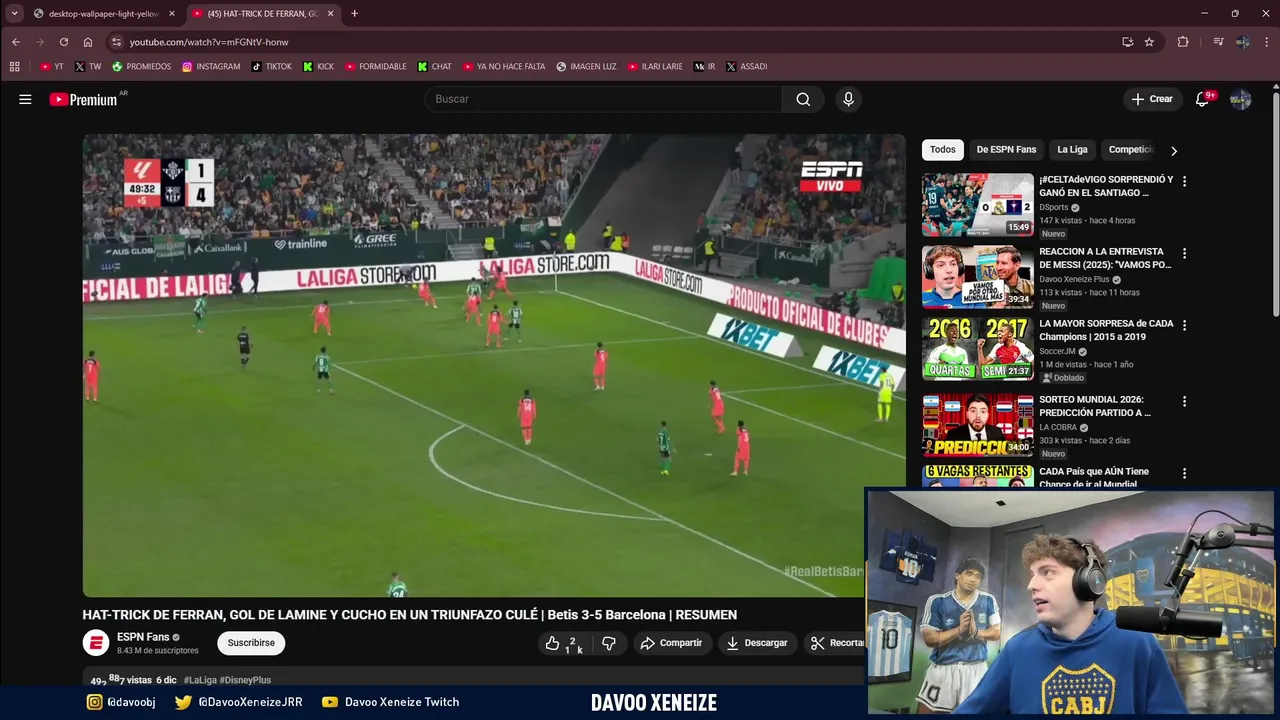Open the TIKTOK bookmark
1280x720 pixels.
click(x=272, y=67)
